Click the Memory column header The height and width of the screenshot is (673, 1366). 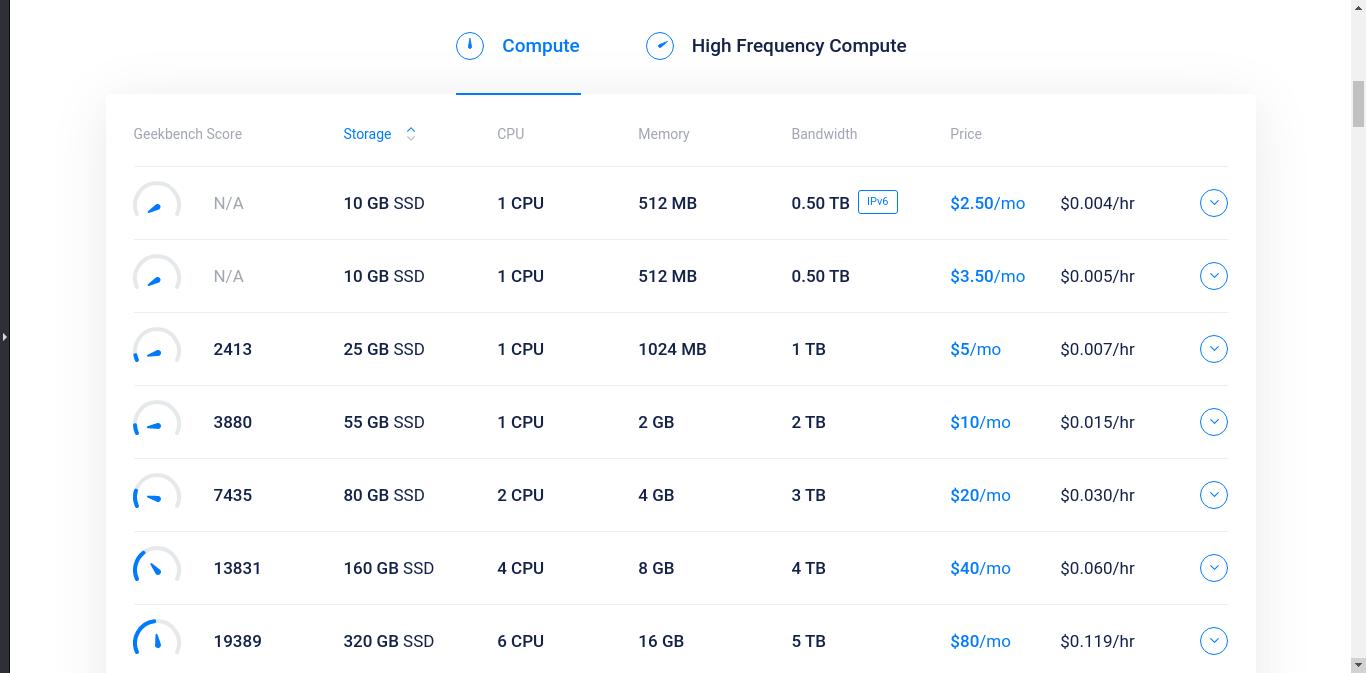[x=664, y=134]
